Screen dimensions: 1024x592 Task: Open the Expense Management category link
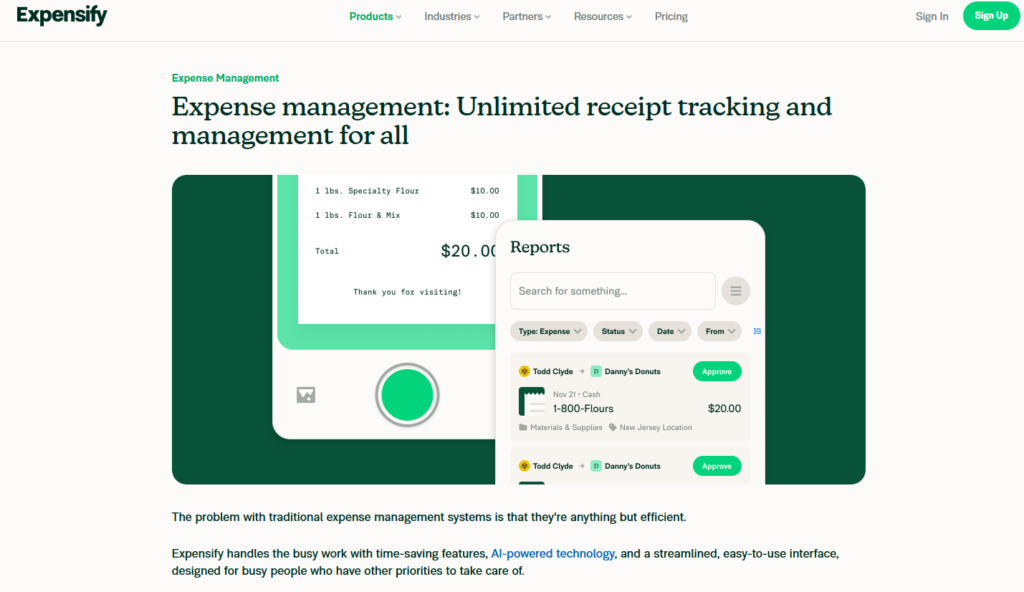[225, 78]
